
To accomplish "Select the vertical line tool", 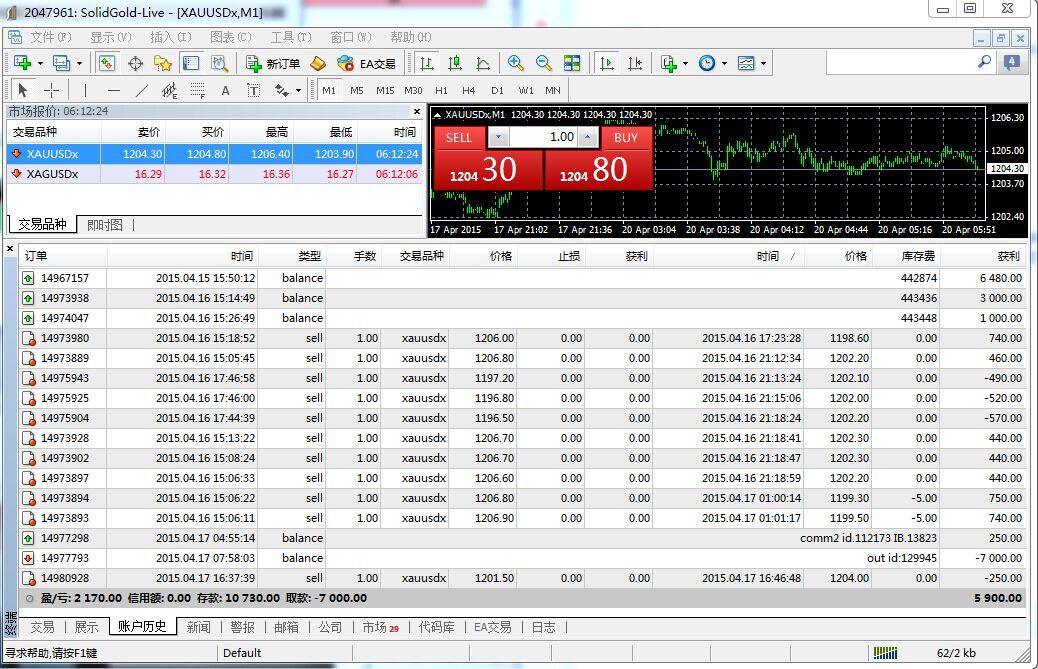I will click(x=85, y=90).
